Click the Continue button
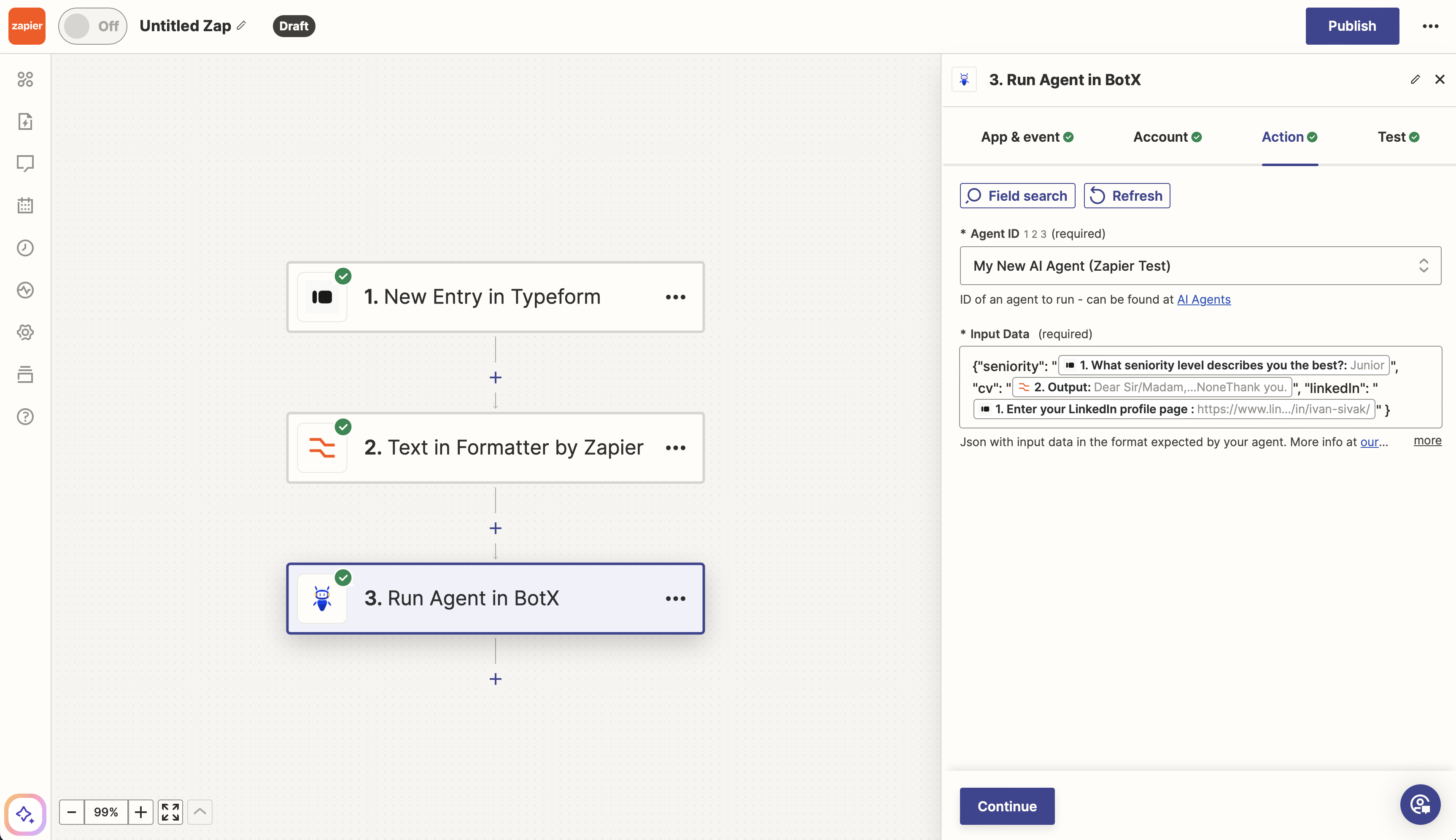Screen dimensions: 1456x840 (1006, 806)
